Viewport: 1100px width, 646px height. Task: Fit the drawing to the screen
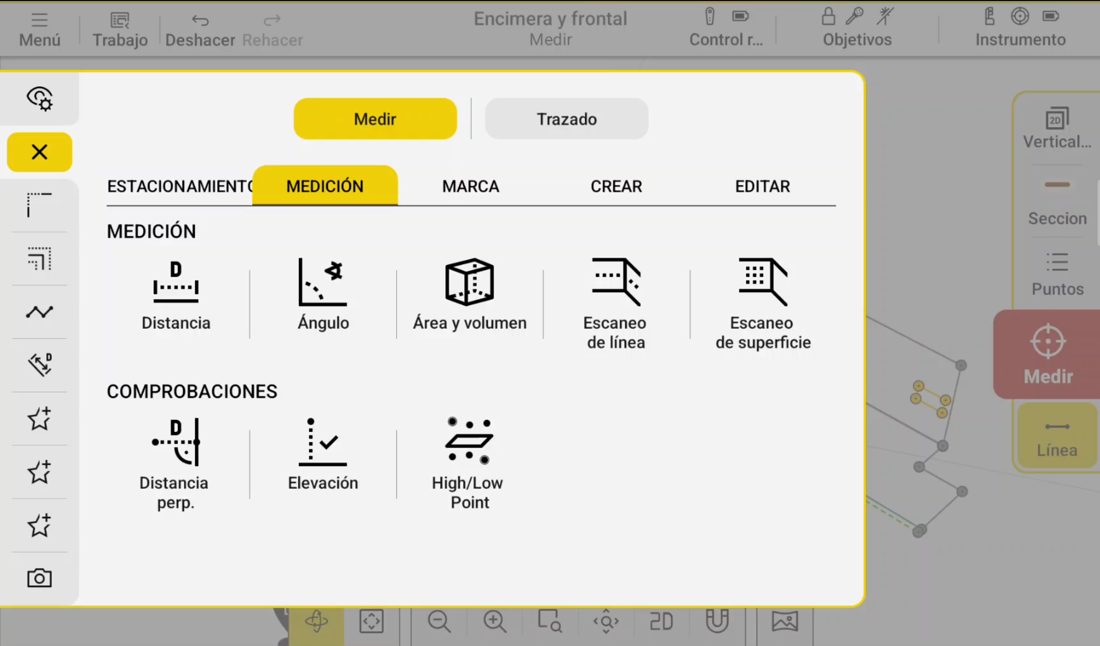coord(371,621)
